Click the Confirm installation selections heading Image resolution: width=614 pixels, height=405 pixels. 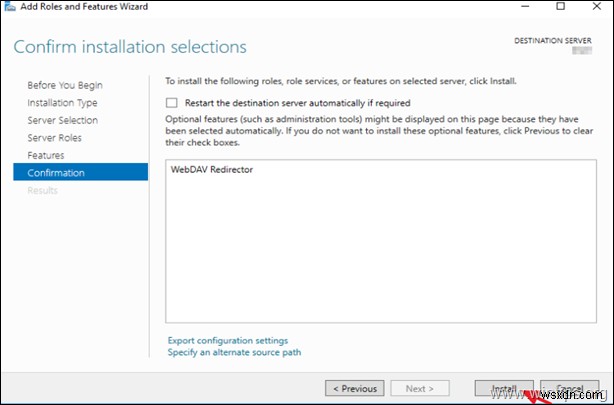(x=130, y=47)
